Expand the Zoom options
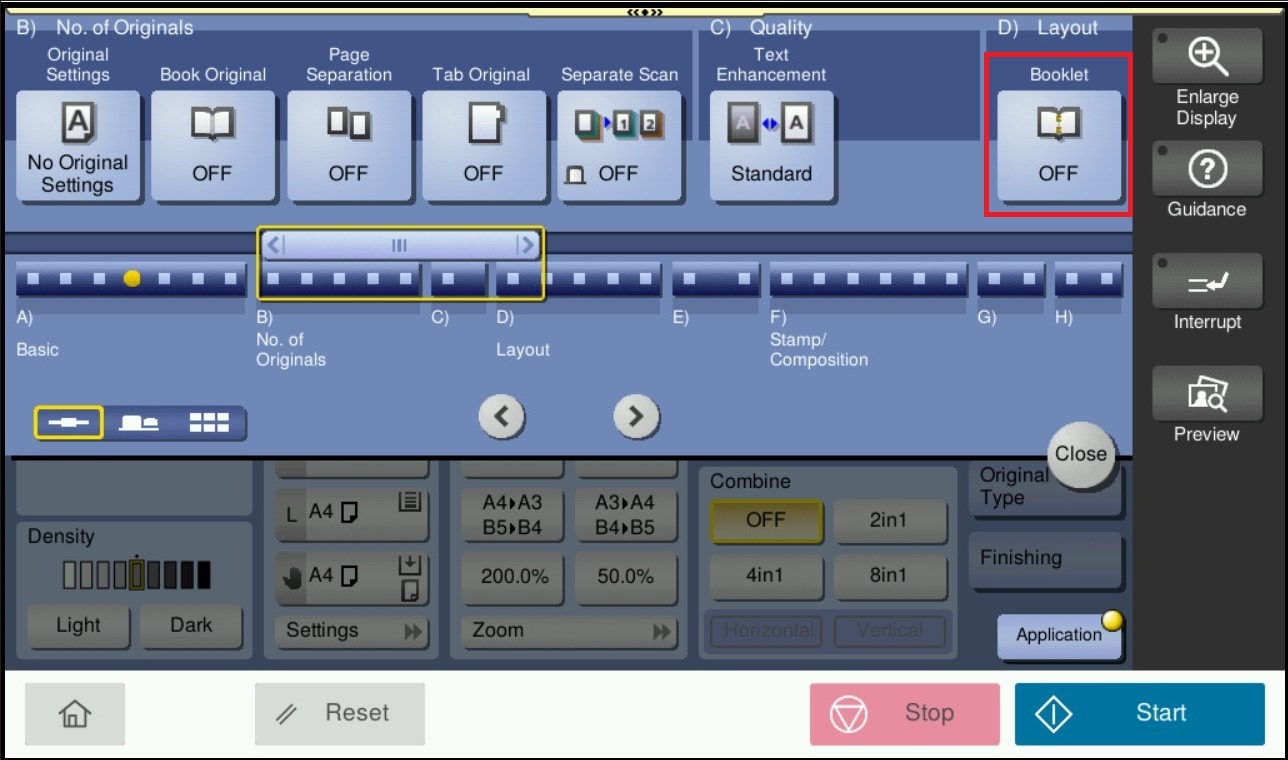The image size is (1288, 760). click(569, 630)
